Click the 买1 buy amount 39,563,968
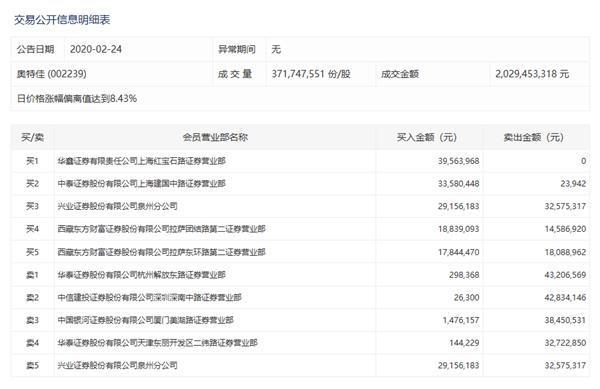 tap(458, 161)
